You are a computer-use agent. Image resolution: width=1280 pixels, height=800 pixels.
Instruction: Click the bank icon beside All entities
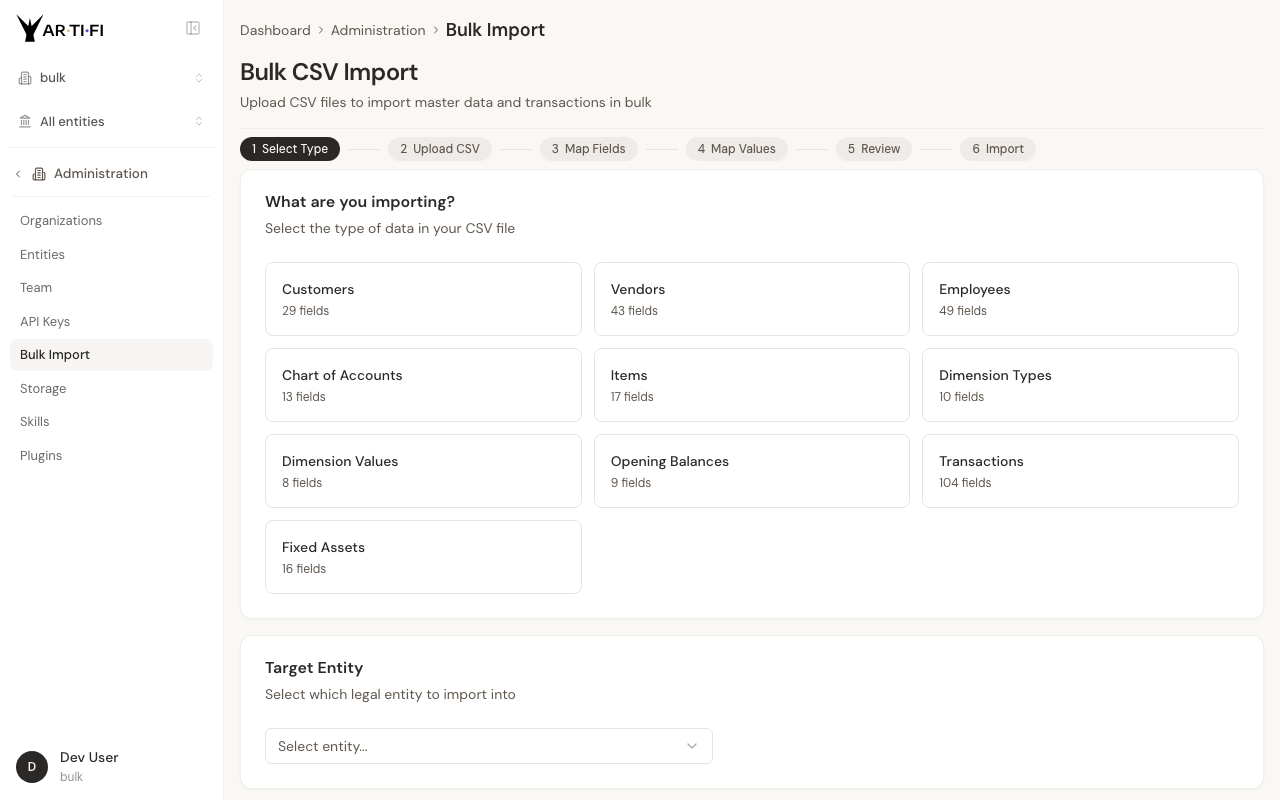click(25, 122)
